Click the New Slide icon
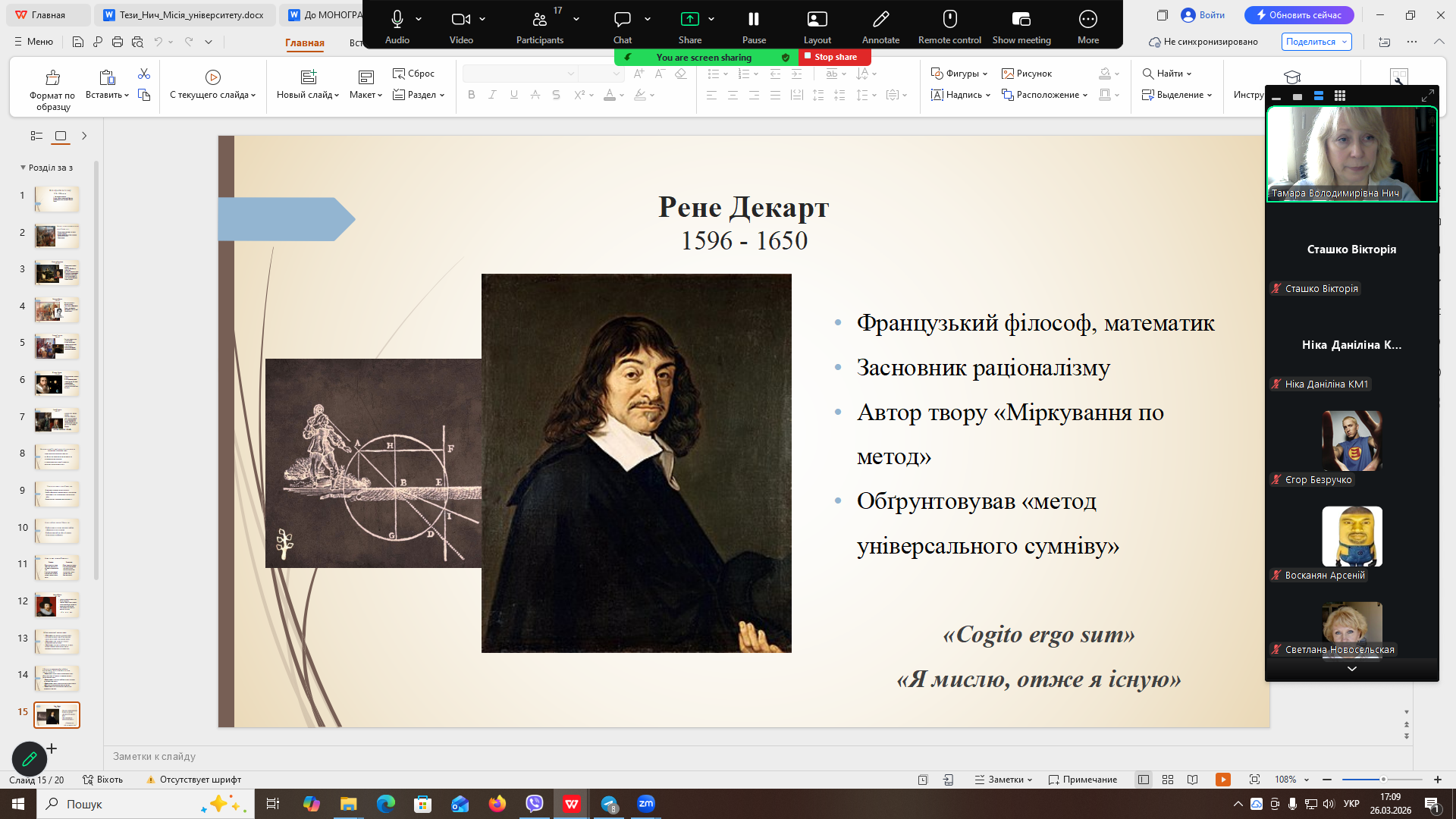This screenshot has height=819, width=1456. (308, 77)
